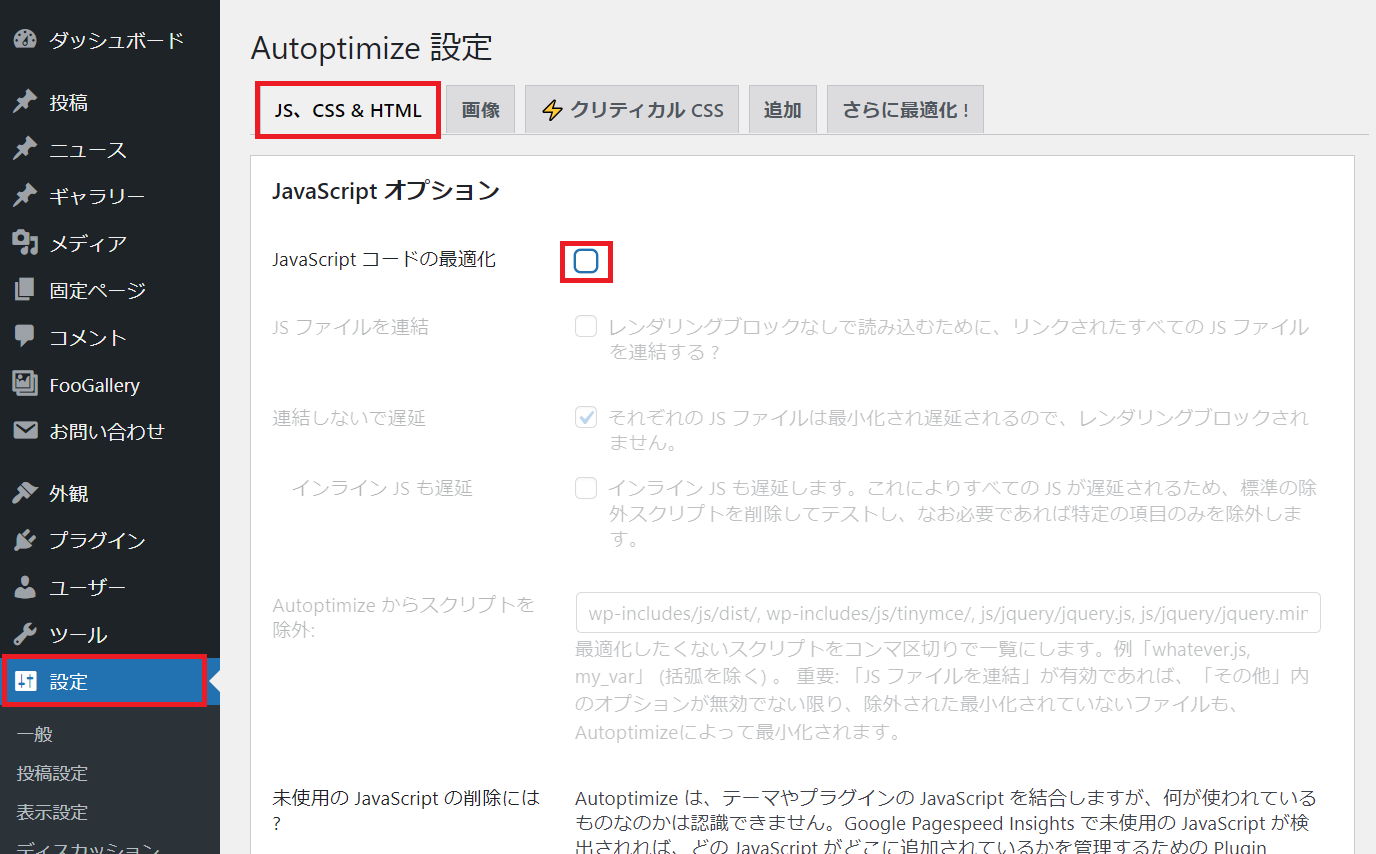
Task: Uncheck the 連結しないで遅延 checkbox
Action: pos(586,418)
